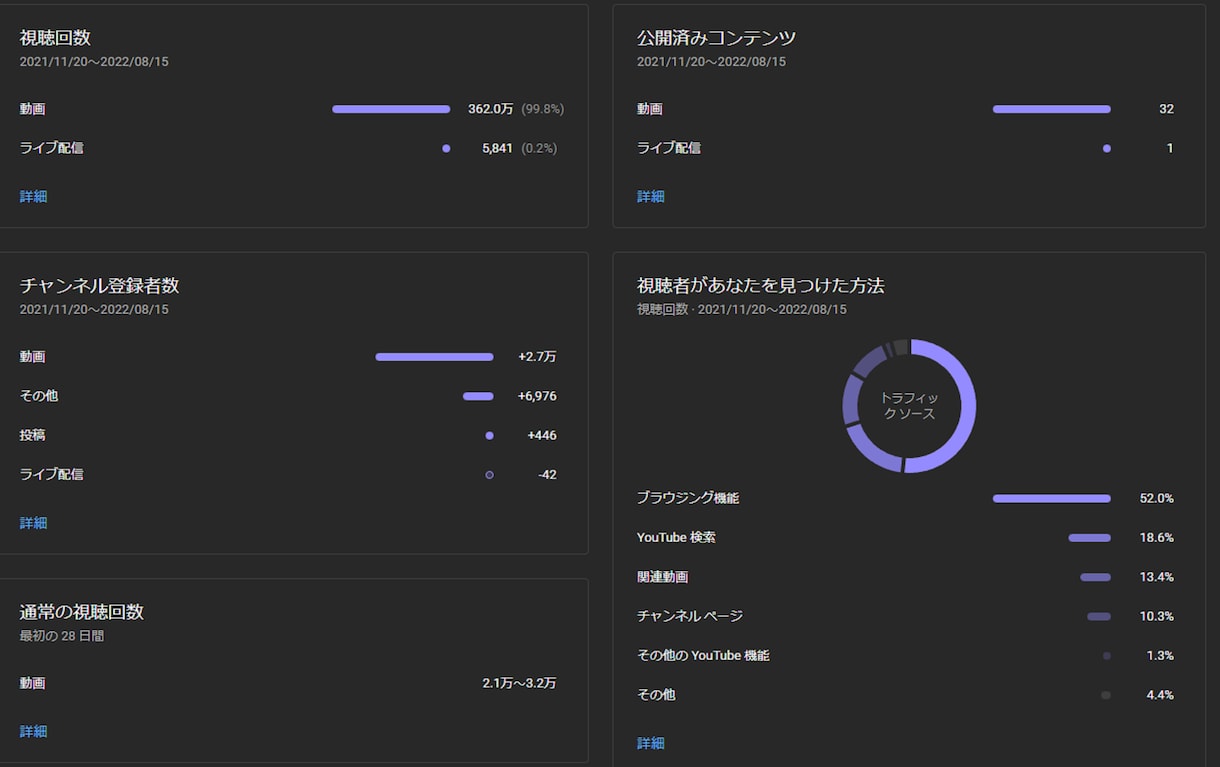The width and height of the screenshot is (1220, 767).
Task: Click the 10.3% percentage value
Action: 1157,616
